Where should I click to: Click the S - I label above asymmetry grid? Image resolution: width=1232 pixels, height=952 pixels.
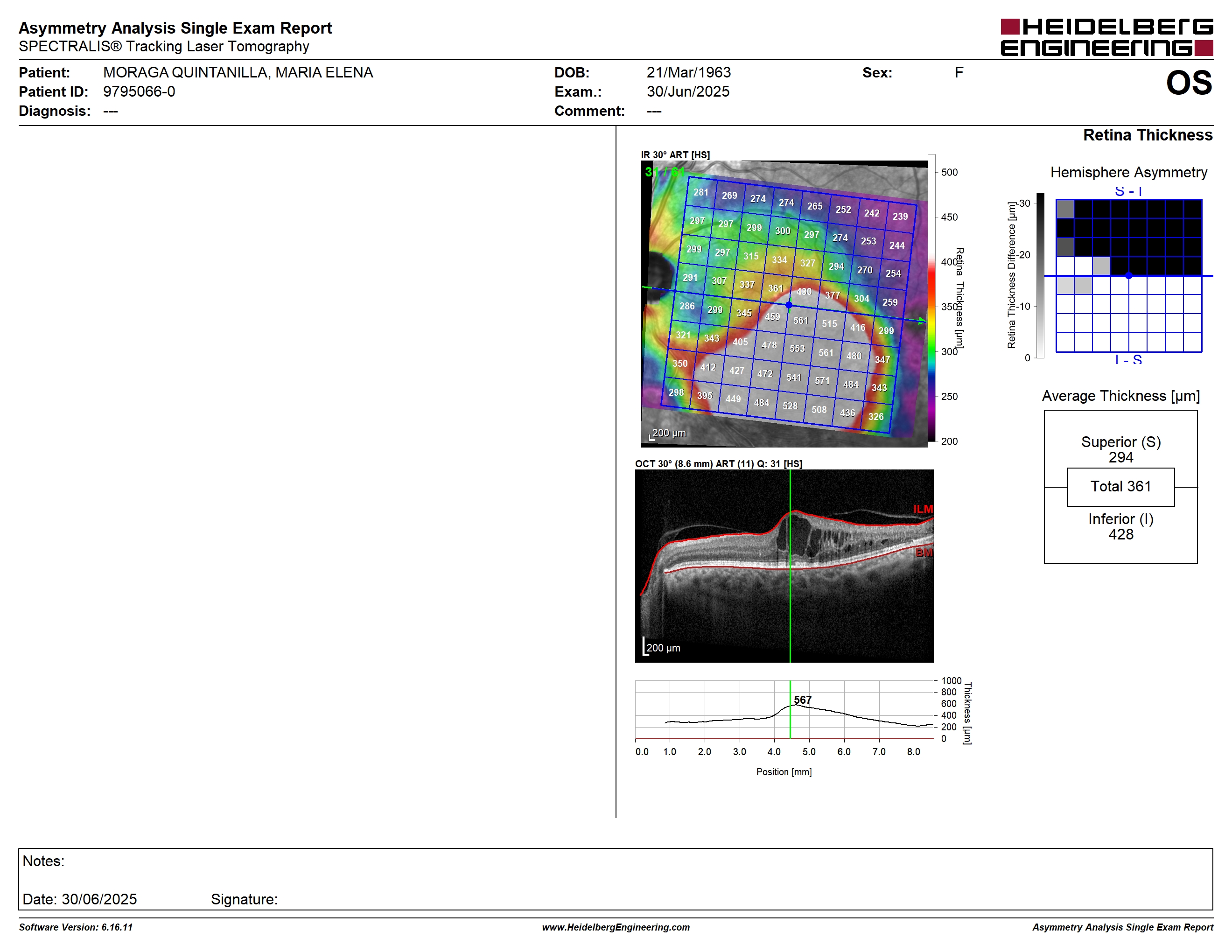click(x=1129, y=192)
